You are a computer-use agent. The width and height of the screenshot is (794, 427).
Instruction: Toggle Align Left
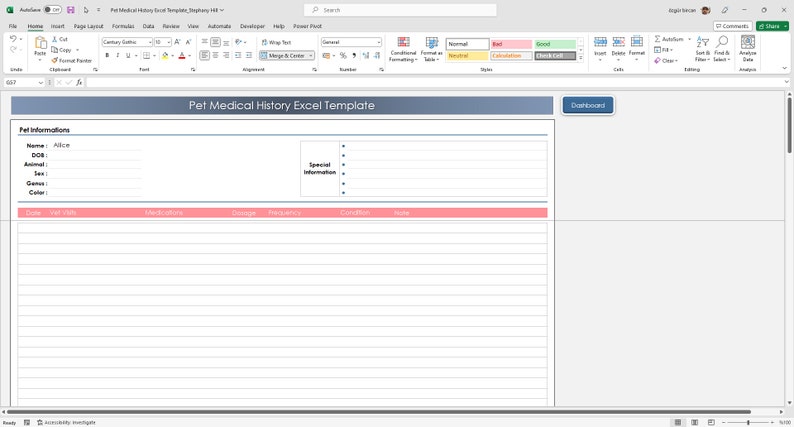click(205, 55)
